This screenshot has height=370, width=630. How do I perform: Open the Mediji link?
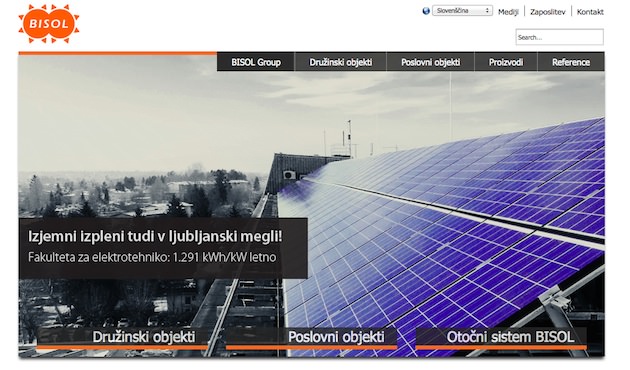(508, 12)
